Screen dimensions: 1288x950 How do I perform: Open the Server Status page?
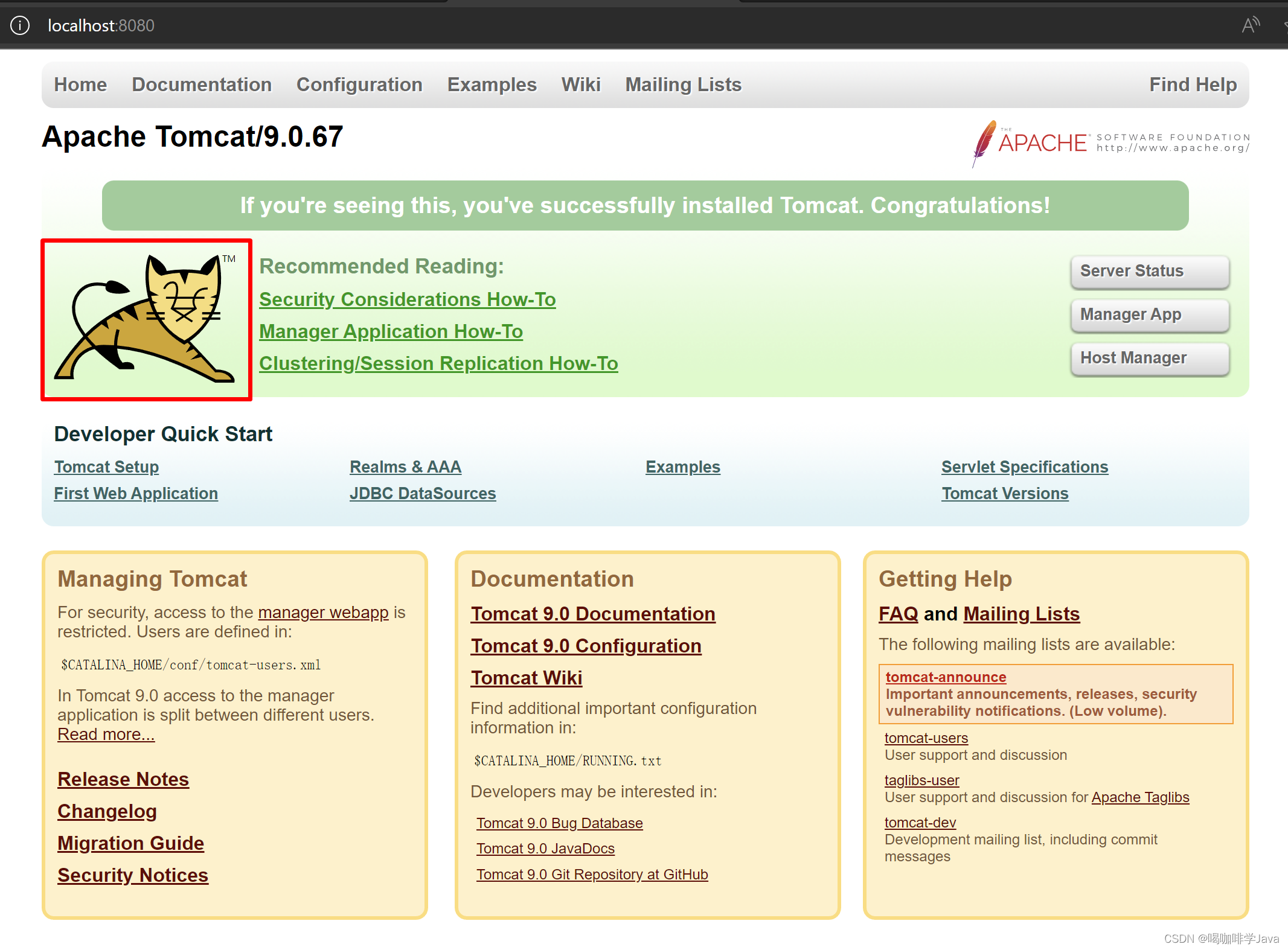point(1149,271)
